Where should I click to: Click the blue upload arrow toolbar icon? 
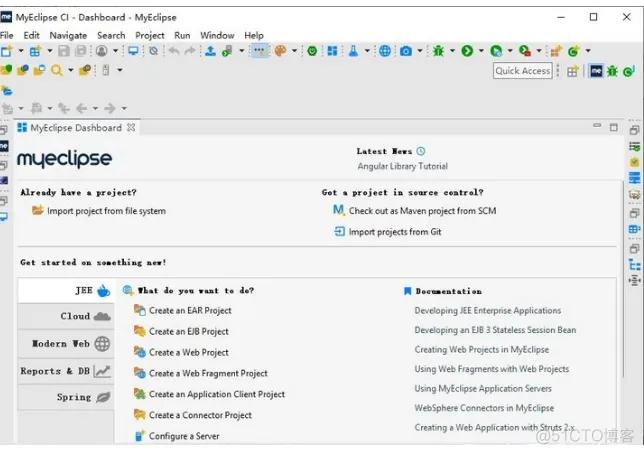click(210, 51)
